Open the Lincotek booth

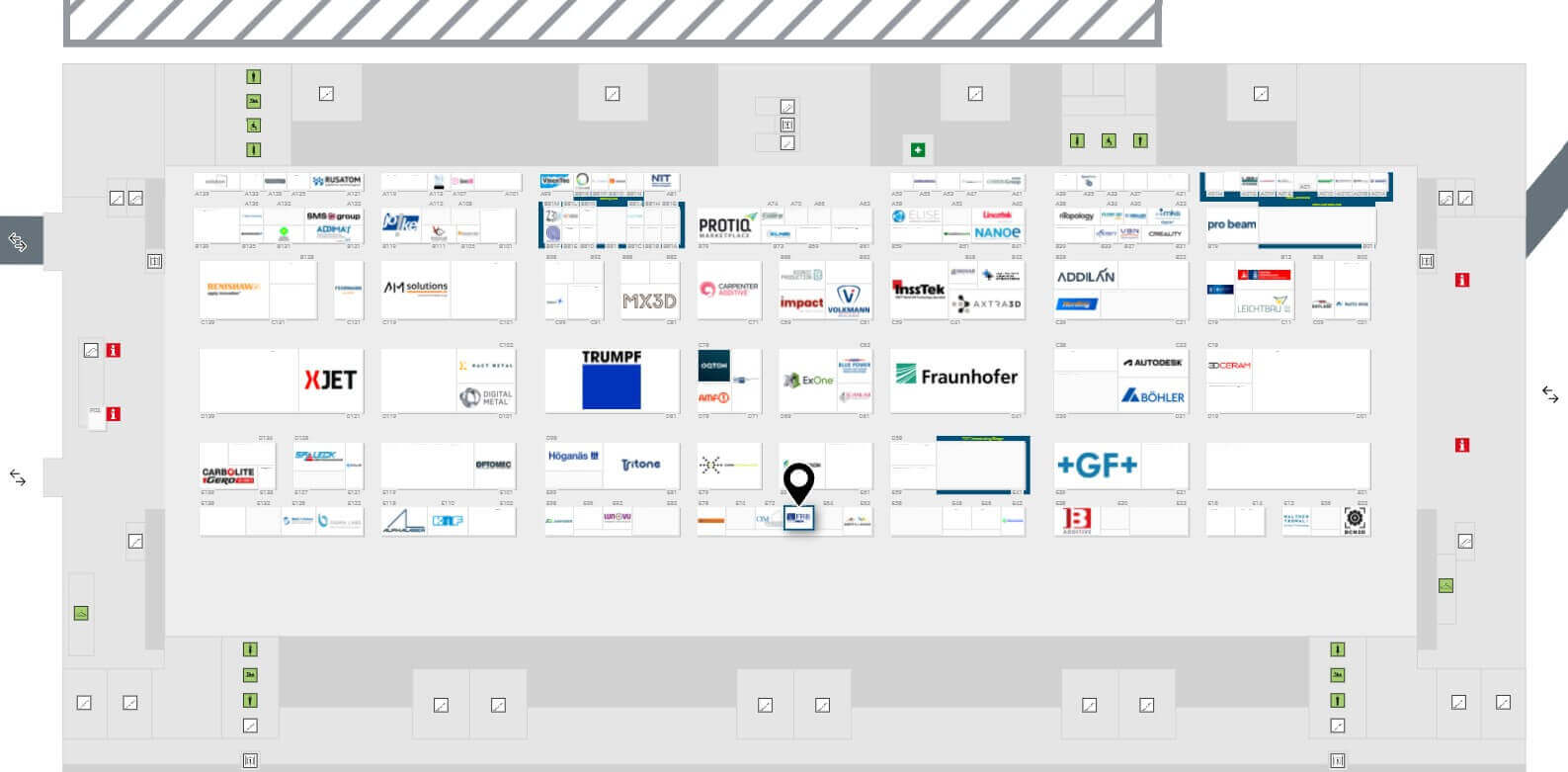[998, 214]
